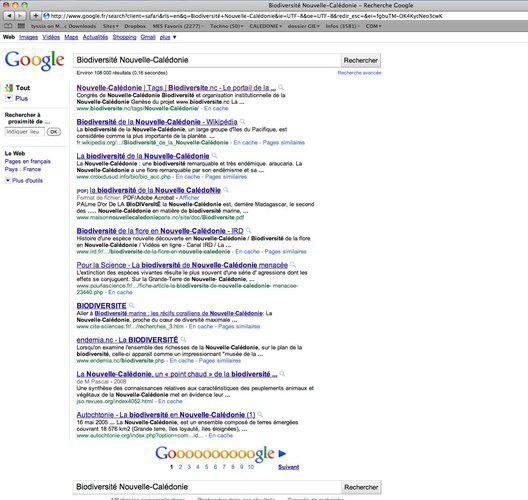Viewport: 528px width, 500px height.
Task: Filter by 'Pays : France'
Action: coord(23,169)
